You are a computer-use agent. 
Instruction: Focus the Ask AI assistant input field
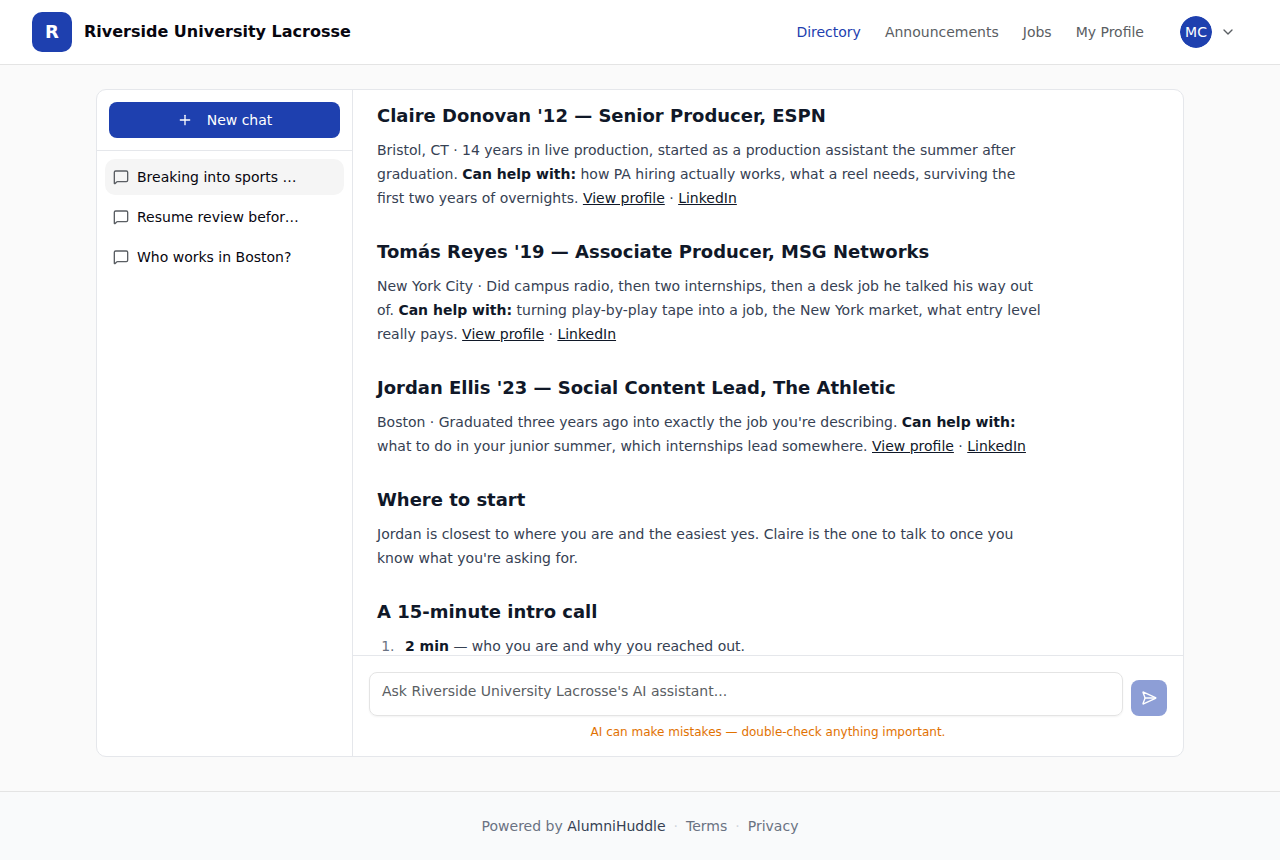(x=746, y=694)
